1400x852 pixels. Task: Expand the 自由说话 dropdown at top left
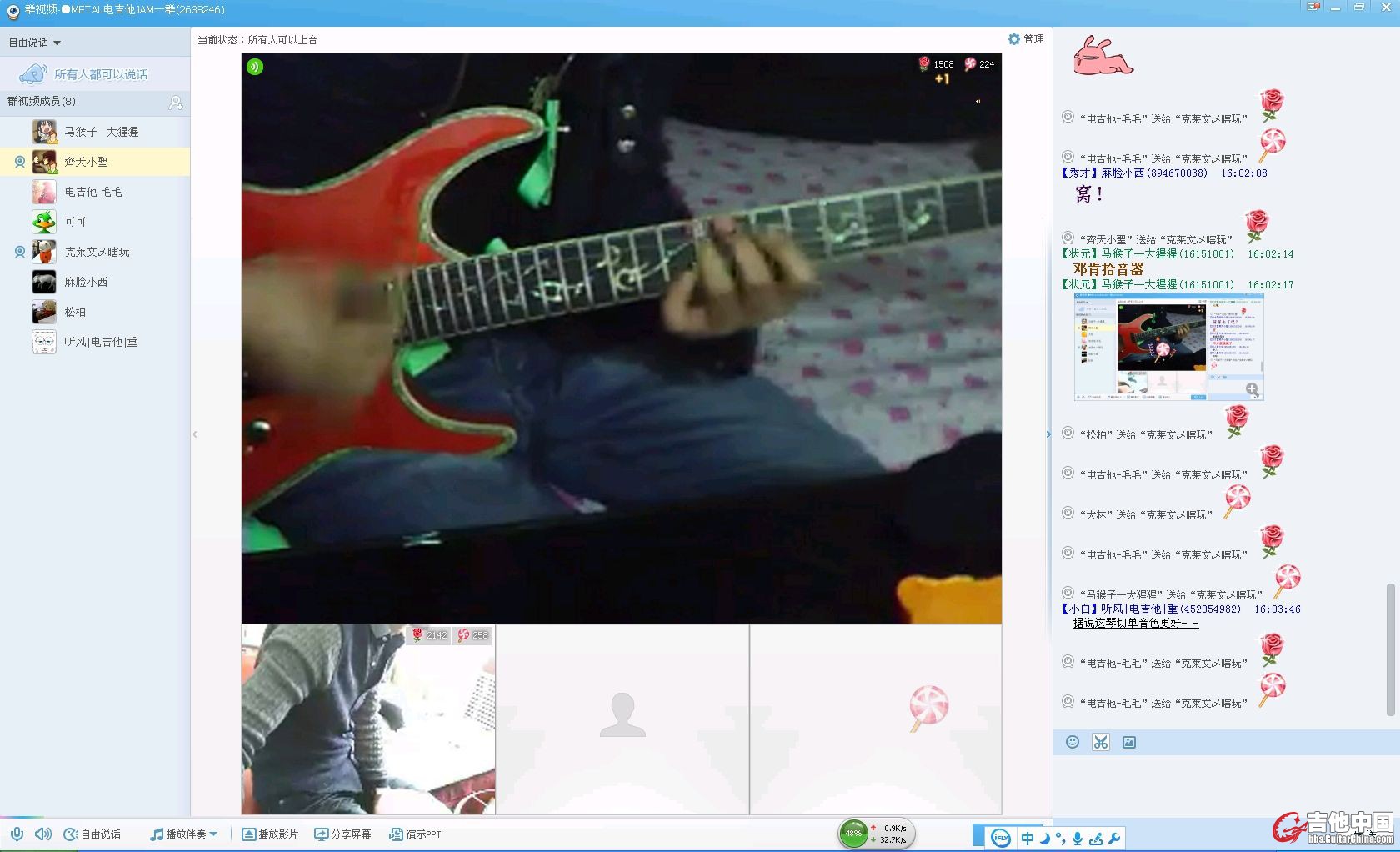click(35, 43)
